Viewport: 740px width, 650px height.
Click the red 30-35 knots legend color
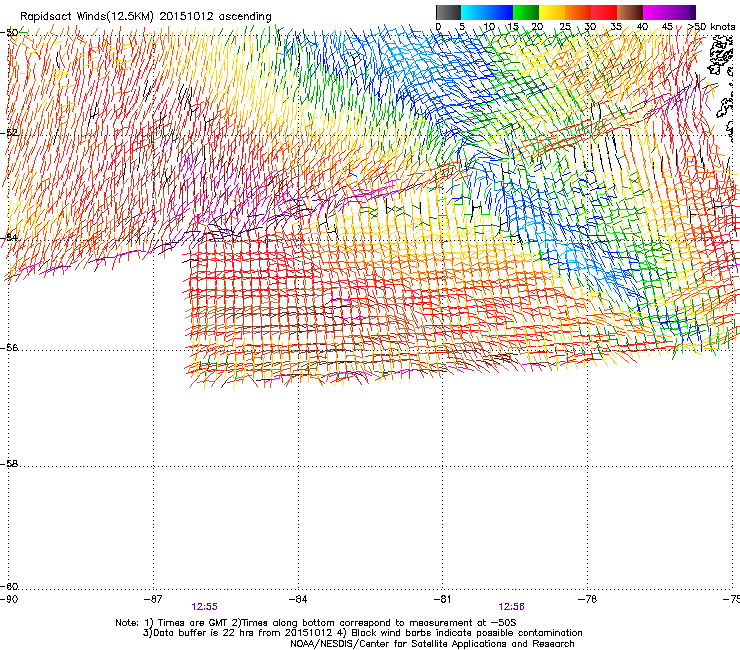pos(604,12)
